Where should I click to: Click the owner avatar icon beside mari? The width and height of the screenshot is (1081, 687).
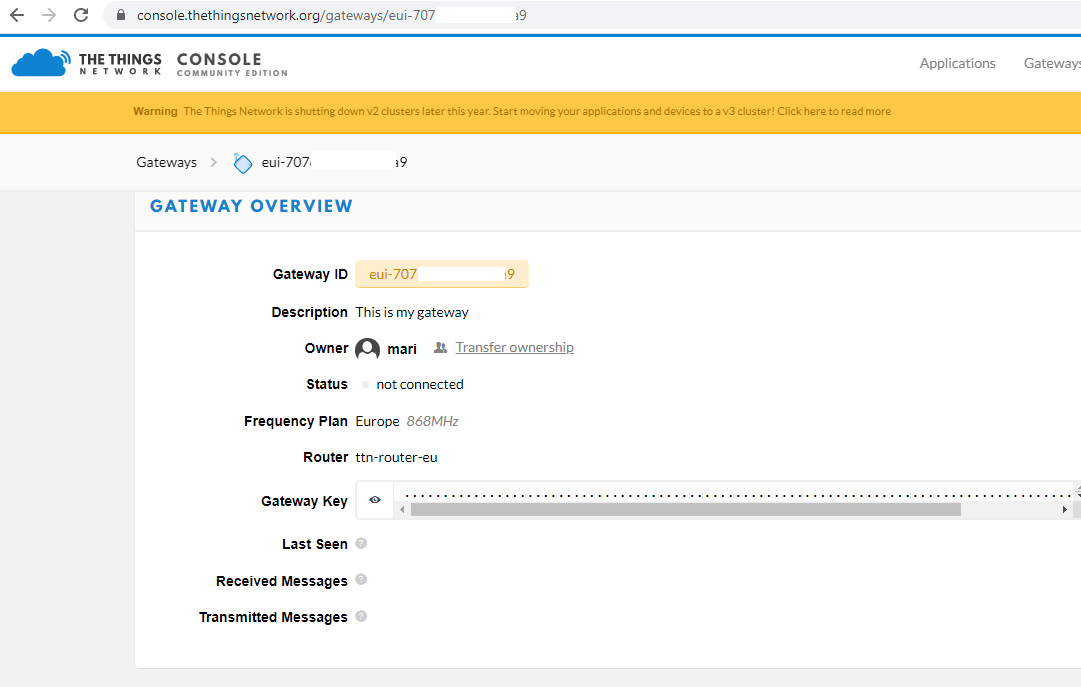[x=367, y=349]
